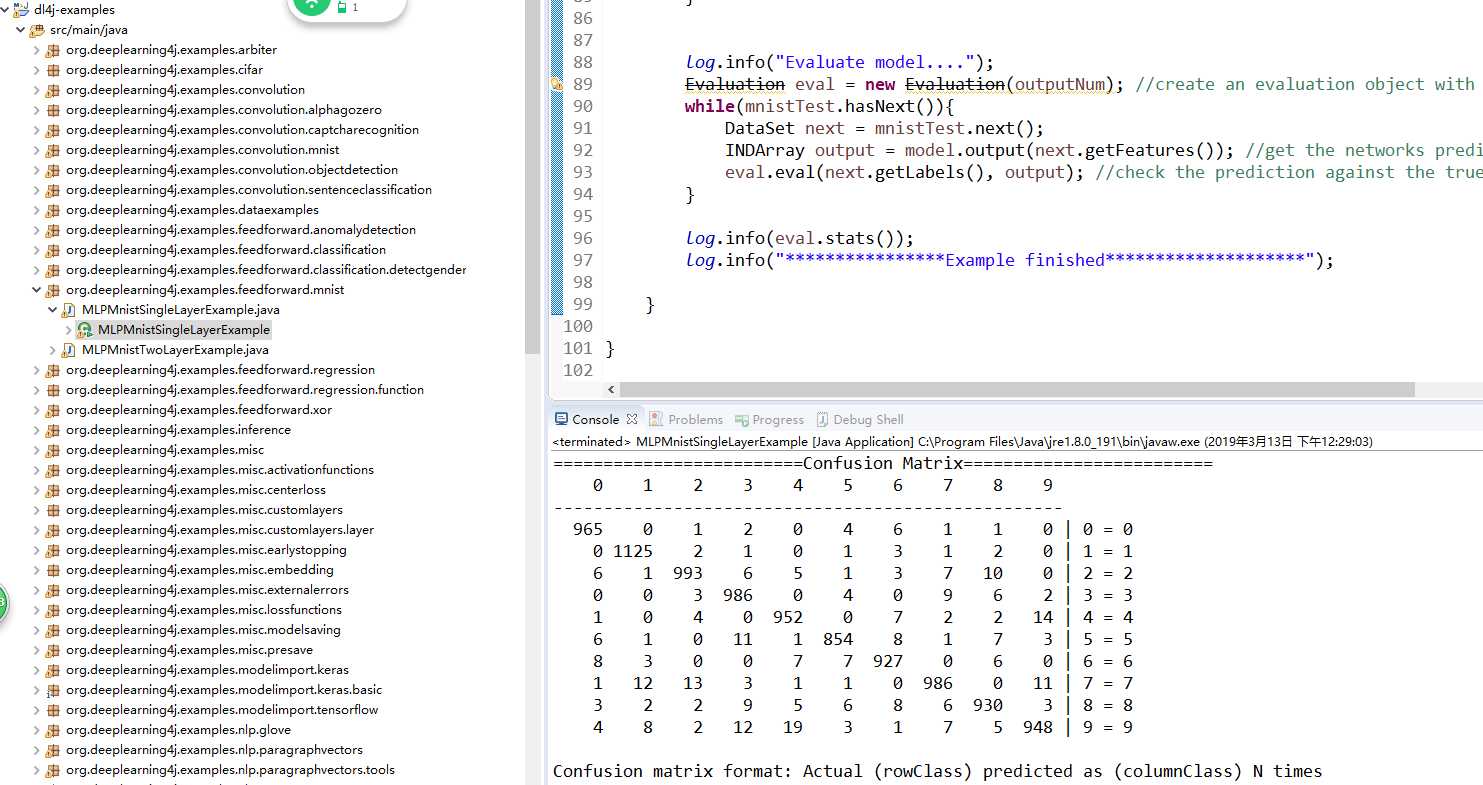This screenshot has height=785, width=1483.
Task: Click 'mnistTest.hasNext()' in the while statement
Action: [x=841, y=106]
